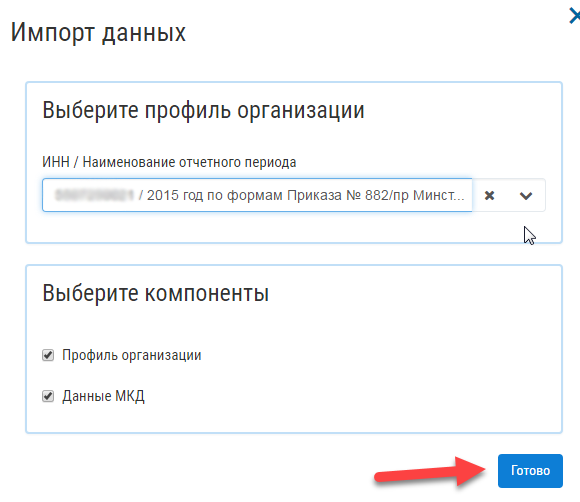Image resolution: width=580 pixels, height=502 pixels.
Task: Click the Импорт данных title
Action: 98,33
